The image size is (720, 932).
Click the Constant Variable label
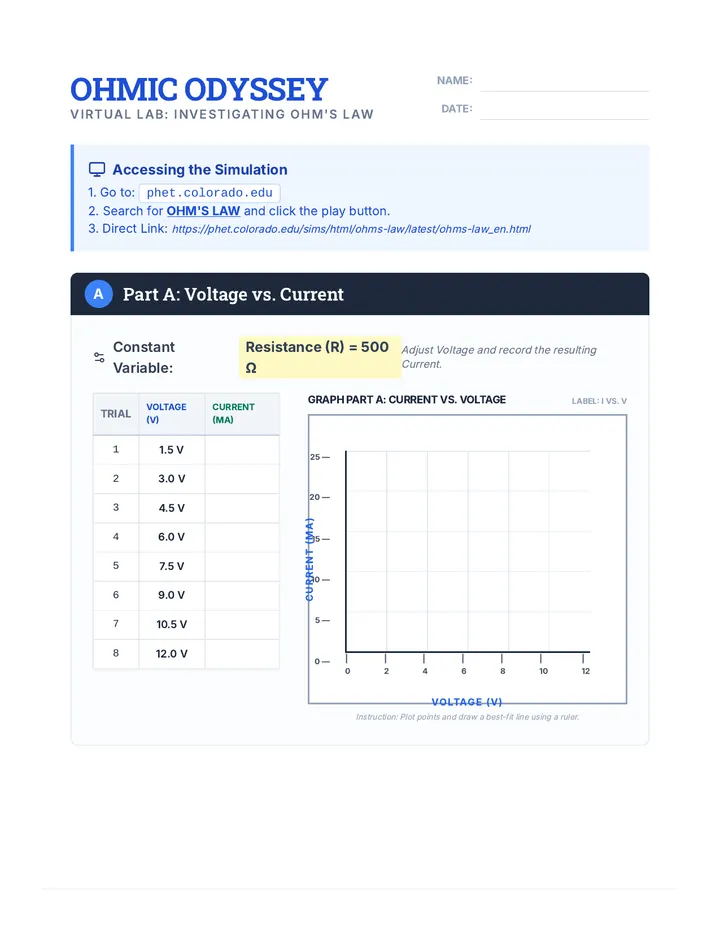(x=144, y=357)
